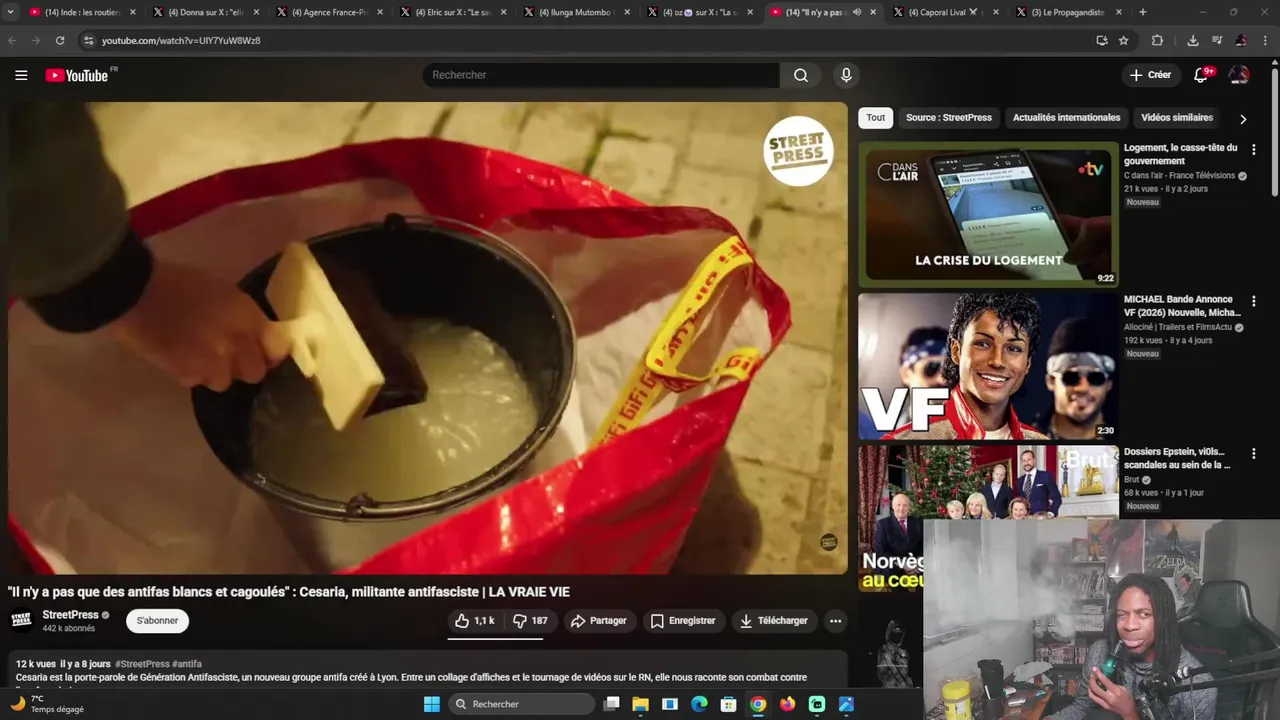Open the C dans l'air channel link
This screenshot has height=720, width=1280.
click(1180, 176)
